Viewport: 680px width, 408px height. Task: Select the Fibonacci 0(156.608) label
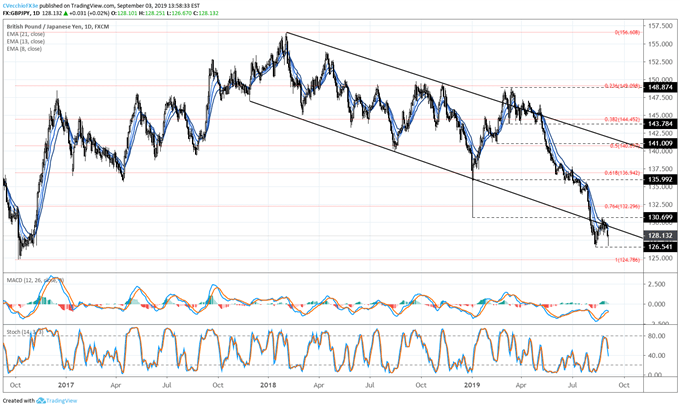click(628, 33)
